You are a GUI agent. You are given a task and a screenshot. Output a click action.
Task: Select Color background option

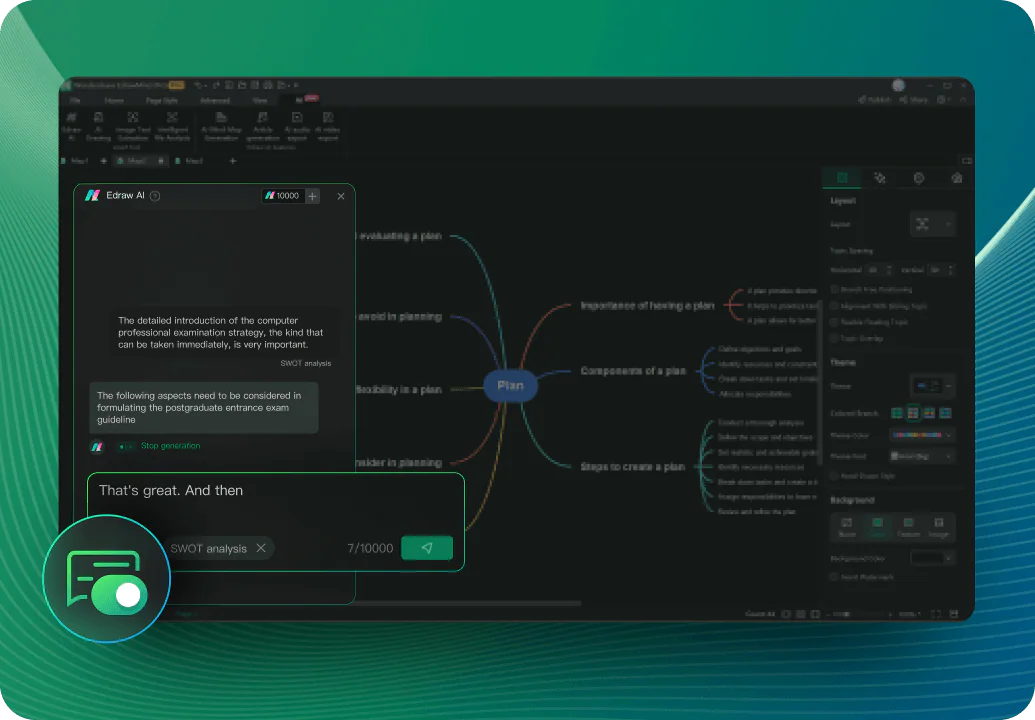(x=877, y=527)
